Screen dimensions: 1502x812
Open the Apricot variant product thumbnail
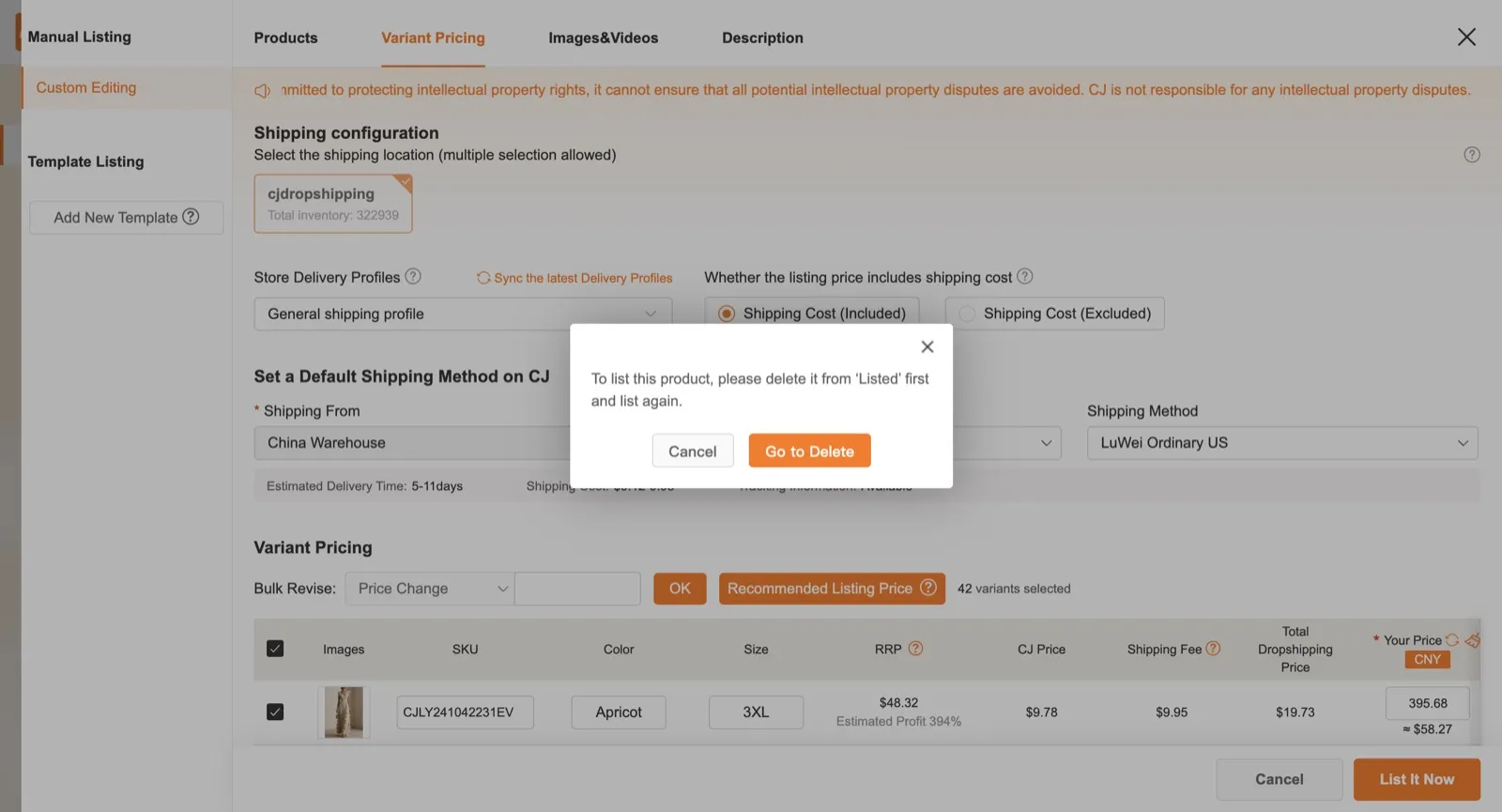(344, 712)
